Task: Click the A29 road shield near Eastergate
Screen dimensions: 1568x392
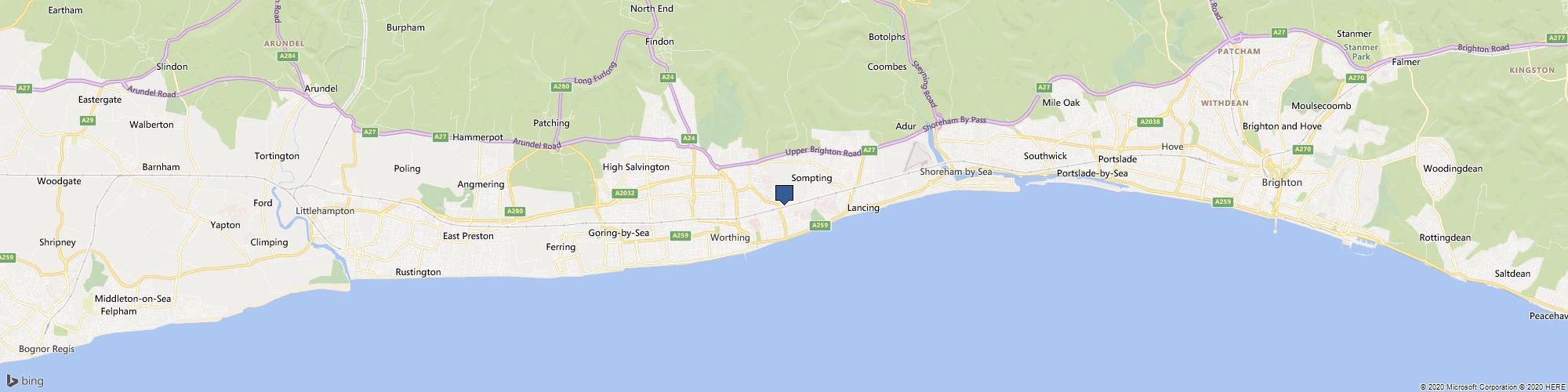Action: coord(88,120)
